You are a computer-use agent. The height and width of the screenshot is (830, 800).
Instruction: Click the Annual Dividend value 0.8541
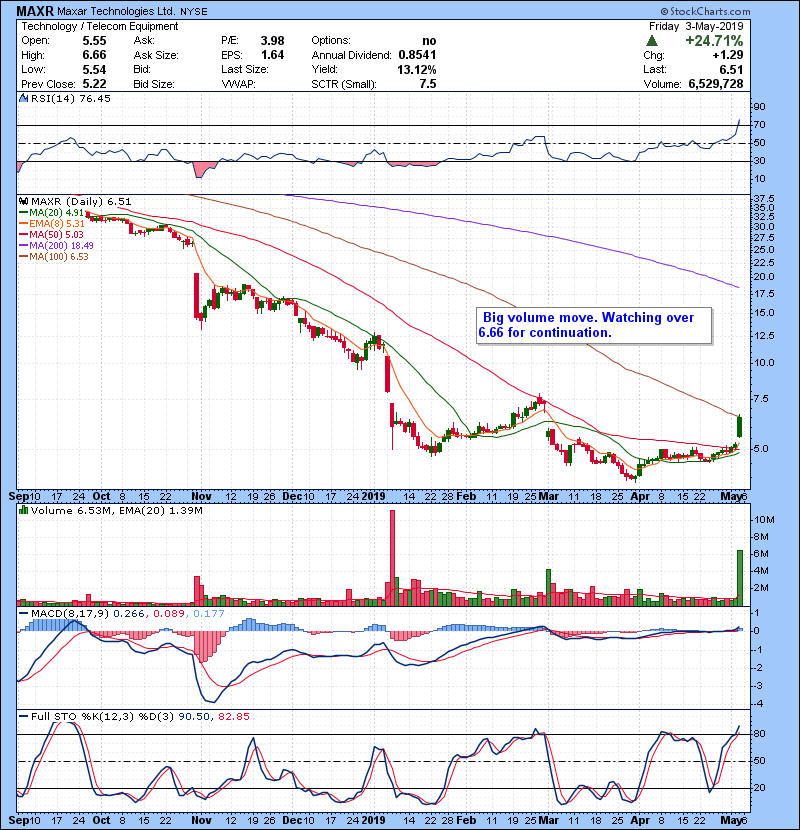[417, 55]
